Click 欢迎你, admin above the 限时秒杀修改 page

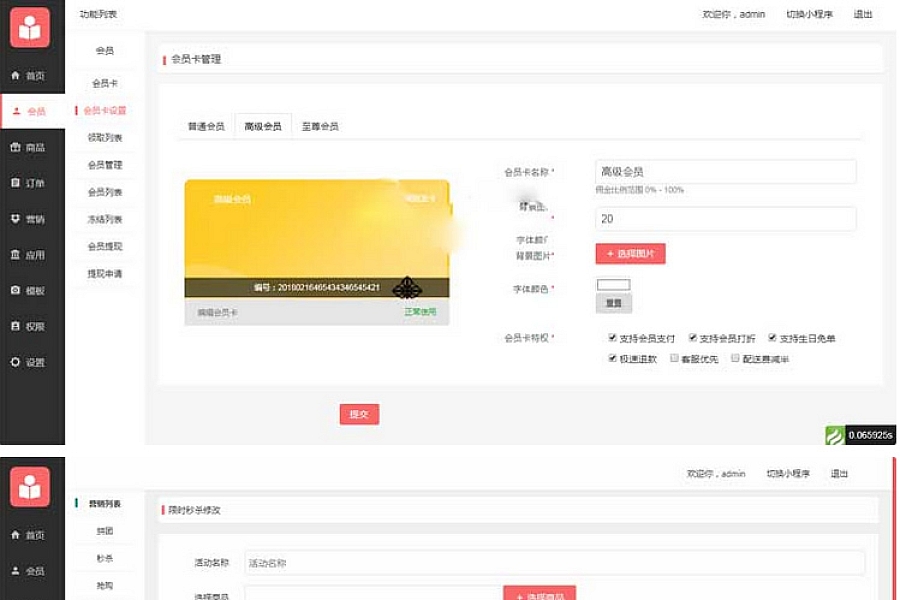click(x=716, y=474)
